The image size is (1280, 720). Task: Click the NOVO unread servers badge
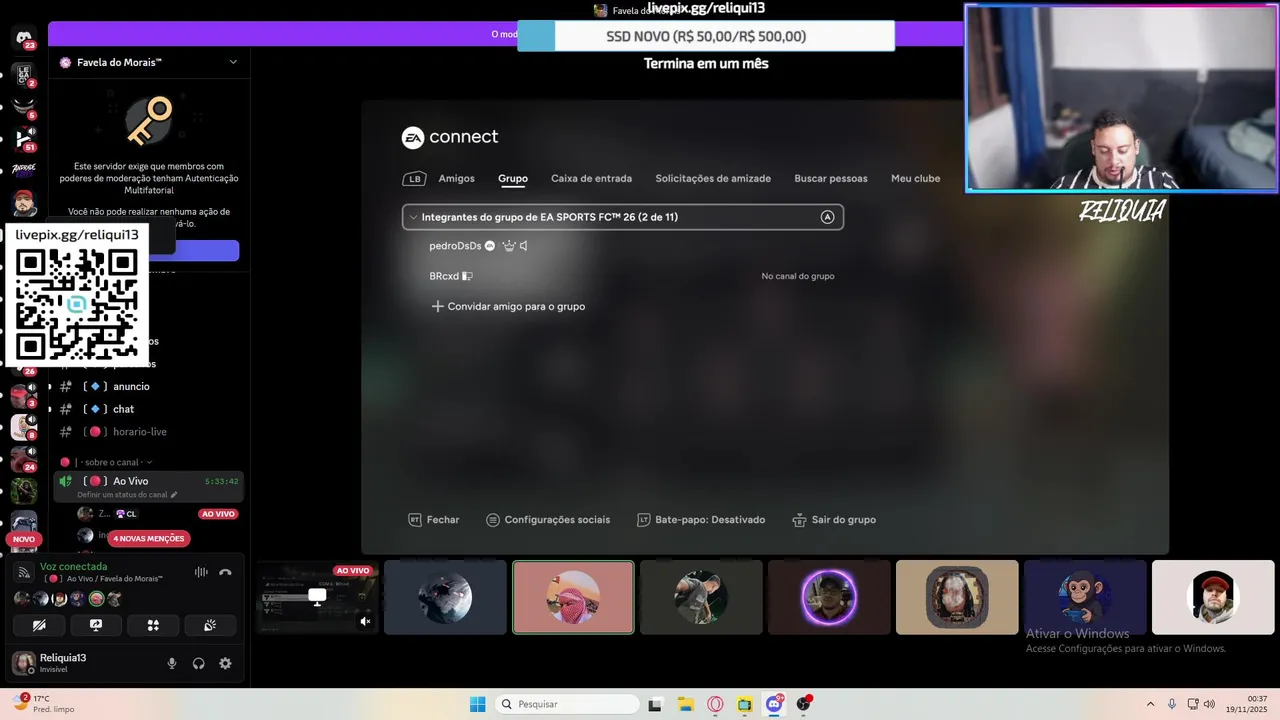pyautogui.click(x=24, y=539)
